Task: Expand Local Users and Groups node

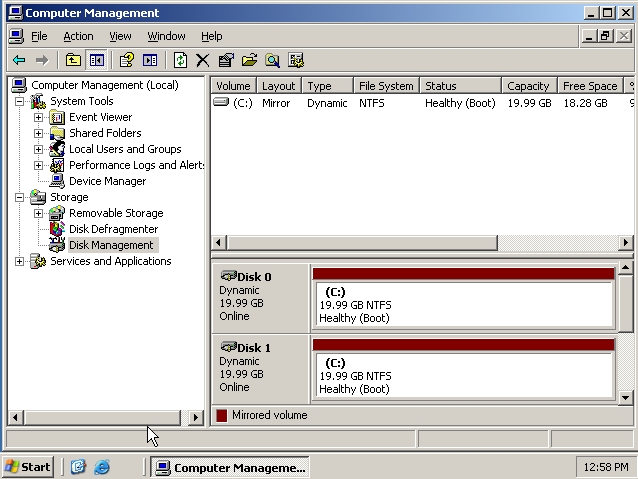Action: [38, 149]
